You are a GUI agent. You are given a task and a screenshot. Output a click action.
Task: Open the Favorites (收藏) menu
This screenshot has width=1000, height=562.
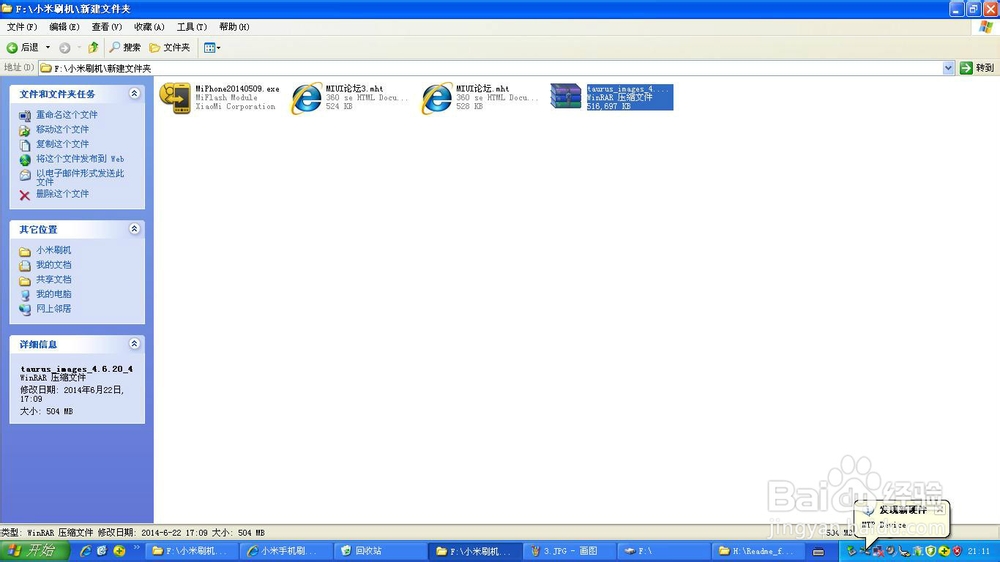tap(149, 27)
